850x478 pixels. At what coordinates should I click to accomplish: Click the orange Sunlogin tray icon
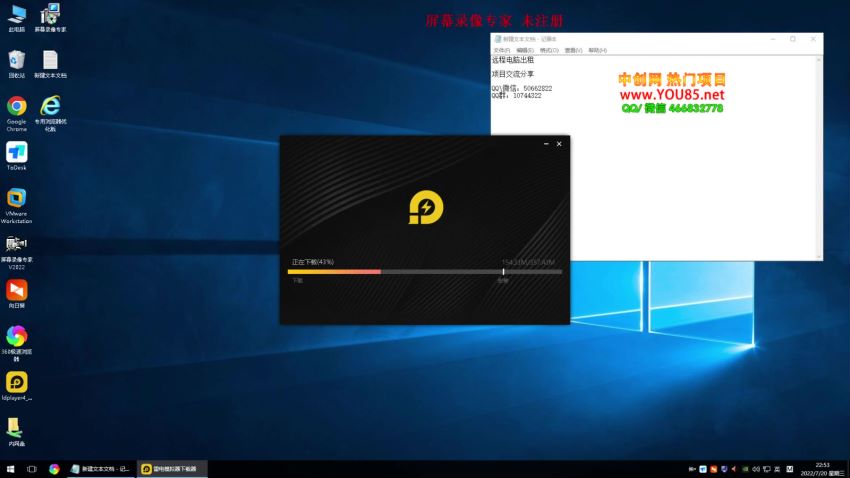(713, 469)
